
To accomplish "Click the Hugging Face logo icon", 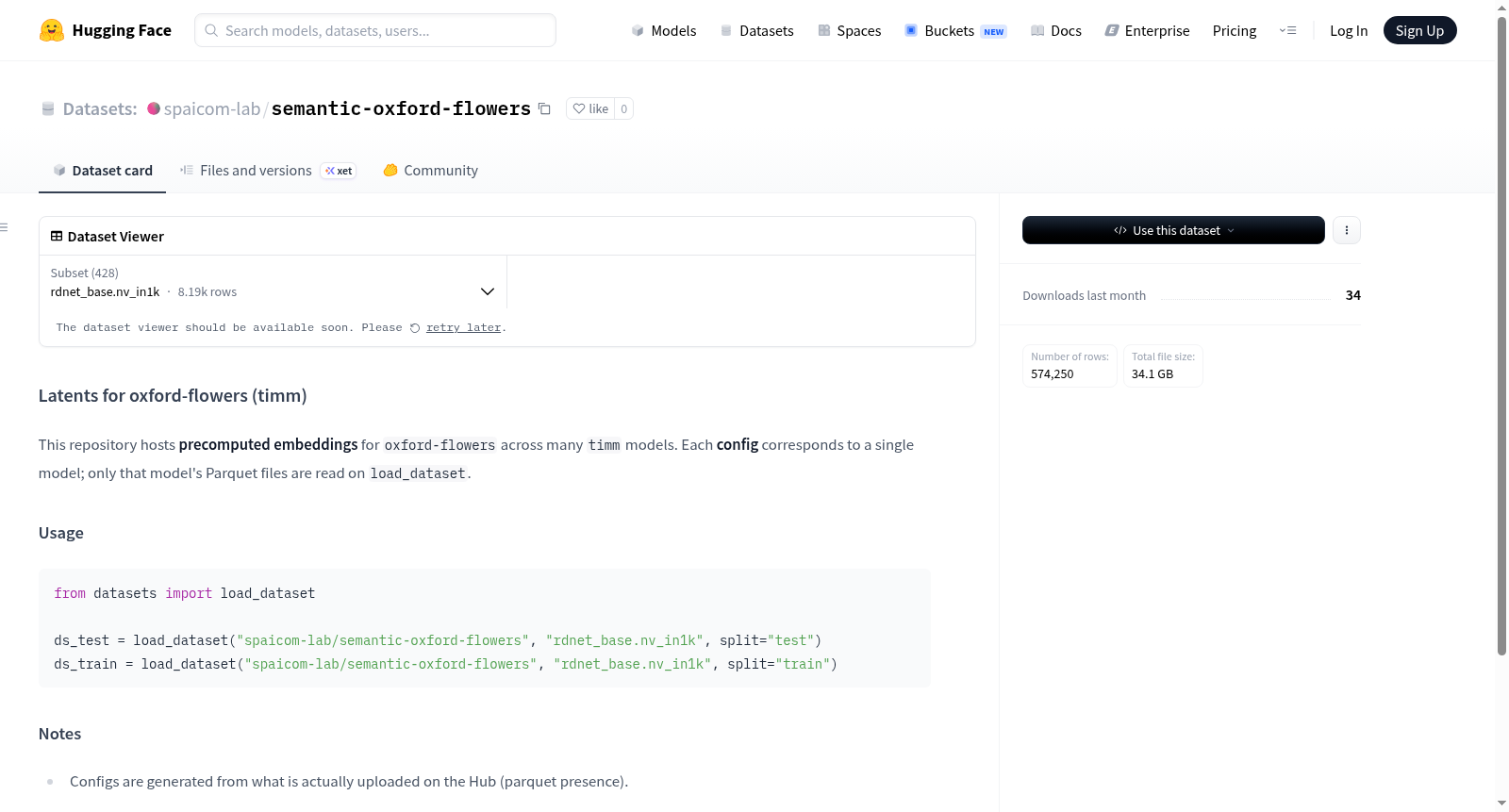I will pos(52,30).
